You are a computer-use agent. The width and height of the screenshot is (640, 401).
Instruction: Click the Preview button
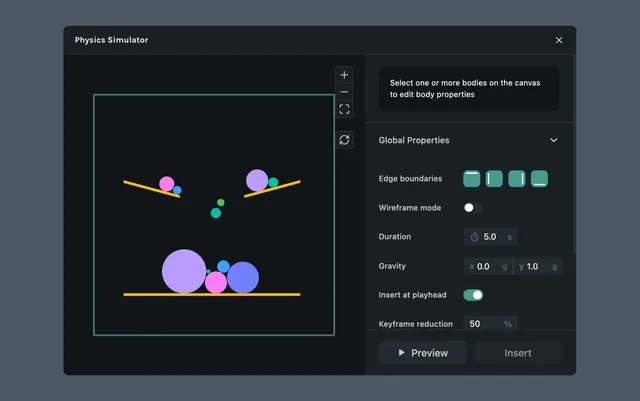(422, 353)
